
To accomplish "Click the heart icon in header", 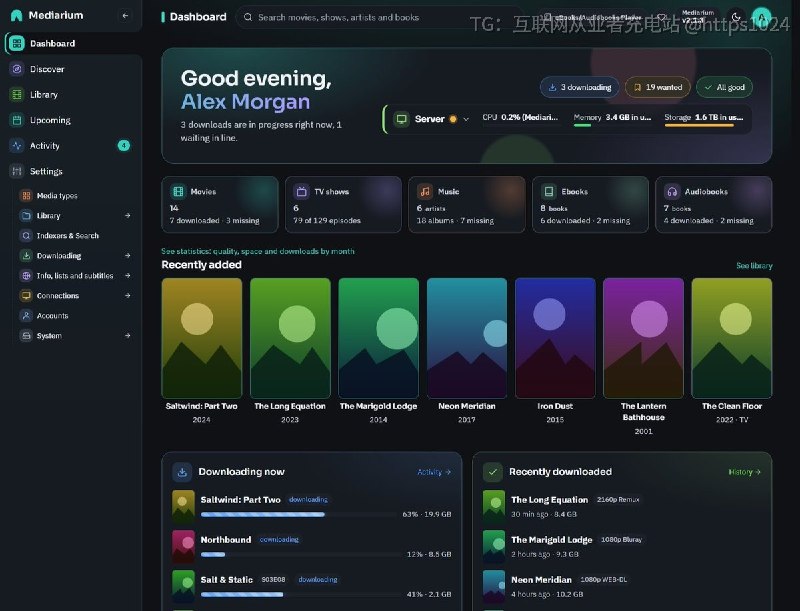I will (662, 17).
